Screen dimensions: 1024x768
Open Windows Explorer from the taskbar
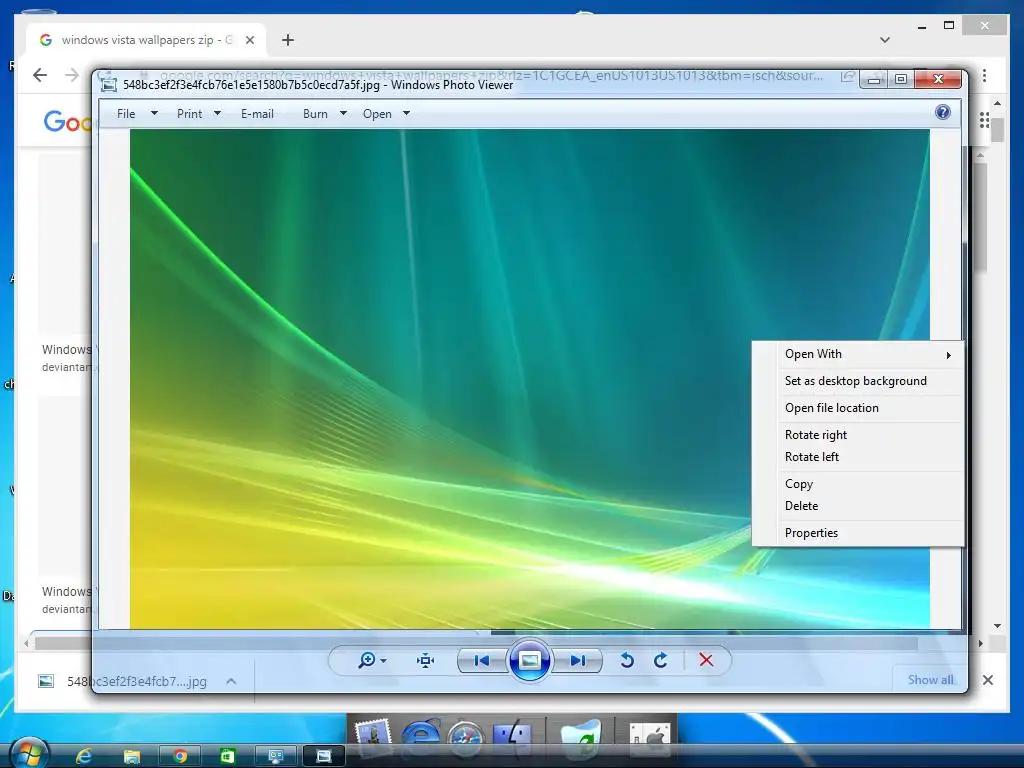point(132,756)
